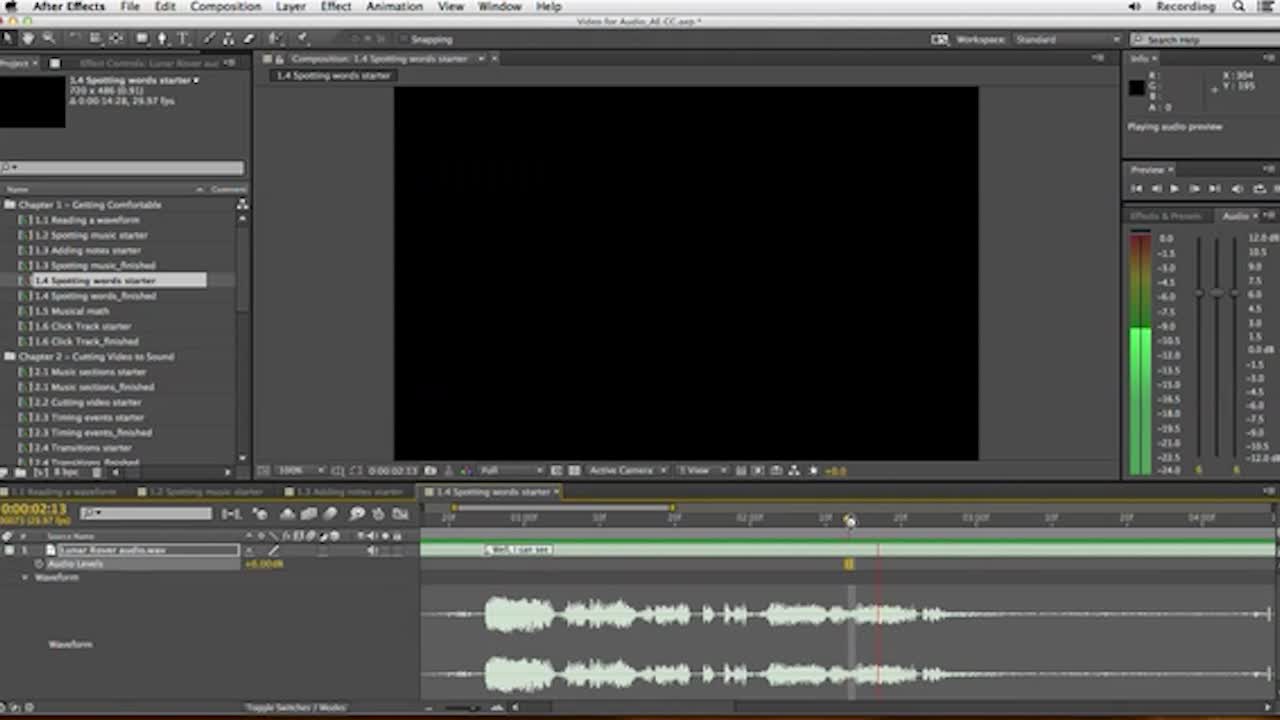Click the timeline layer search field
Viewport: 1280px width, 720px height.
pyautogui.click(x=147, y=514)
